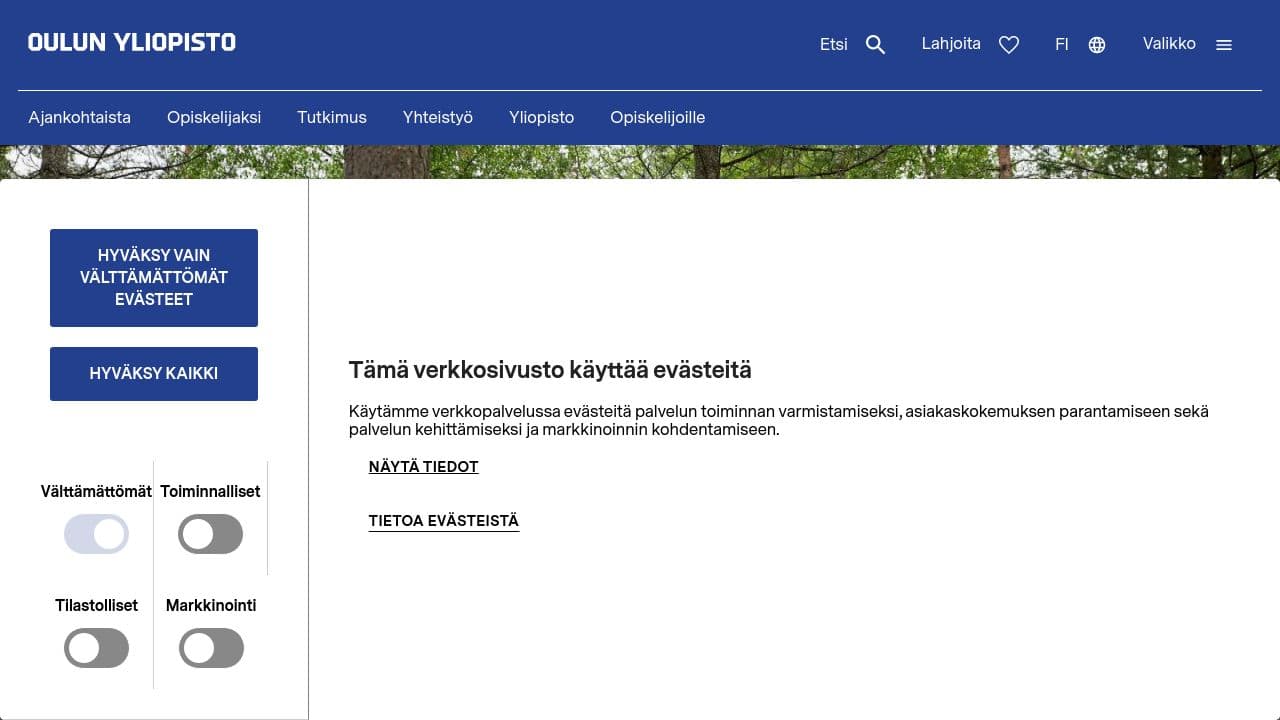1280x720 pixels.
Task: Select the Tutkimus menu item
Action: point(331,117)
